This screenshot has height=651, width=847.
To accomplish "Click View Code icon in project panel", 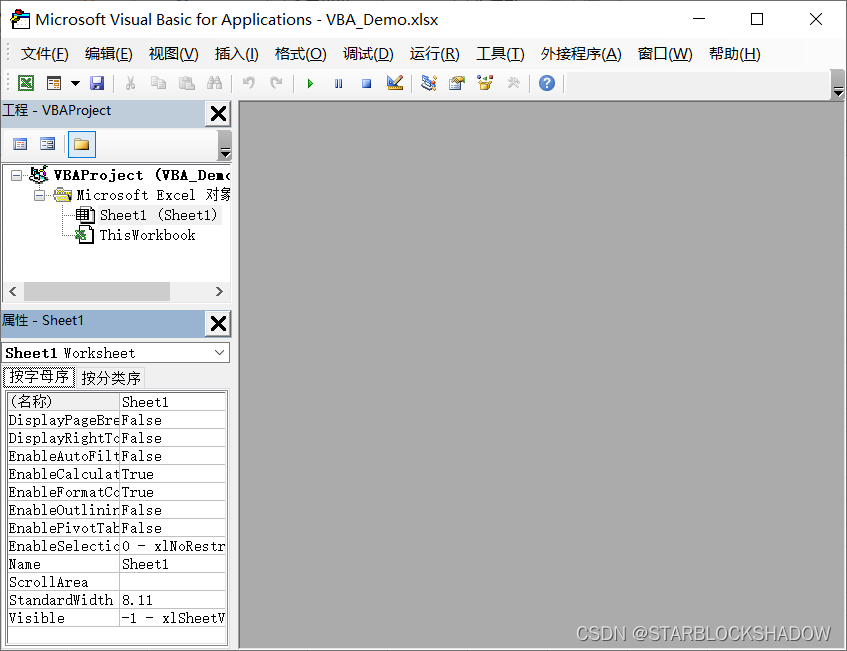I will click(20, 144).
